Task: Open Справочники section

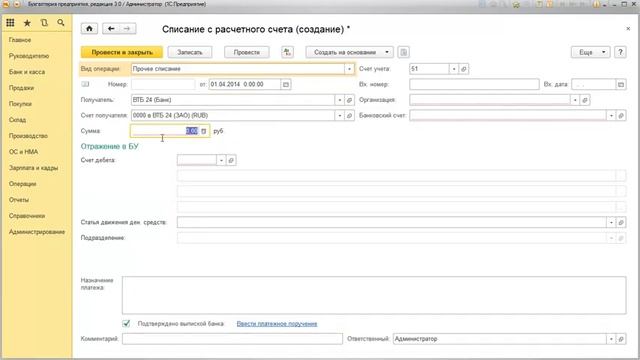Action: [x=27, y=216]
